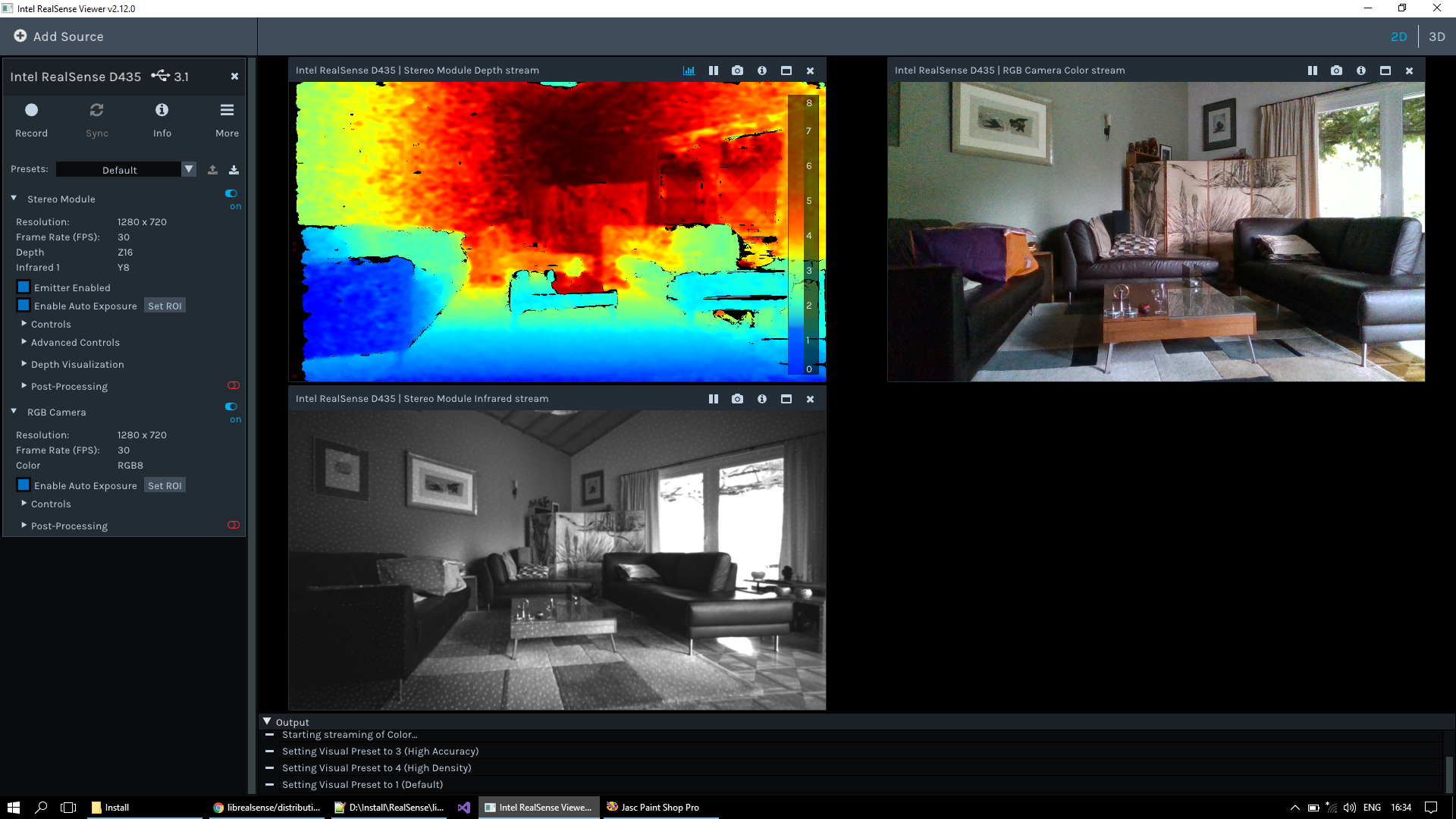
Task: Toggle Stereo Module streaming off
Action: (x=231, y=193)
